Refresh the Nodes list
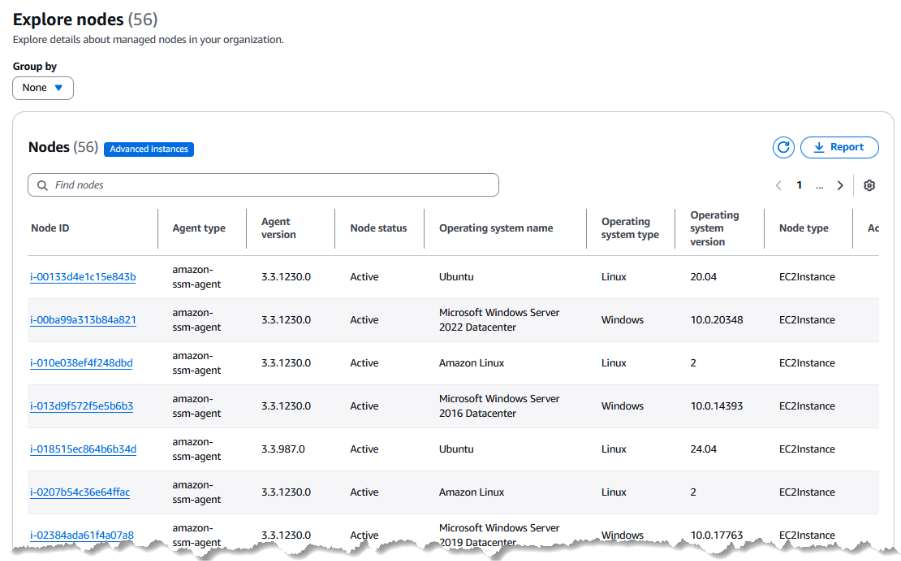901x561 pixels. click(783, 148)
